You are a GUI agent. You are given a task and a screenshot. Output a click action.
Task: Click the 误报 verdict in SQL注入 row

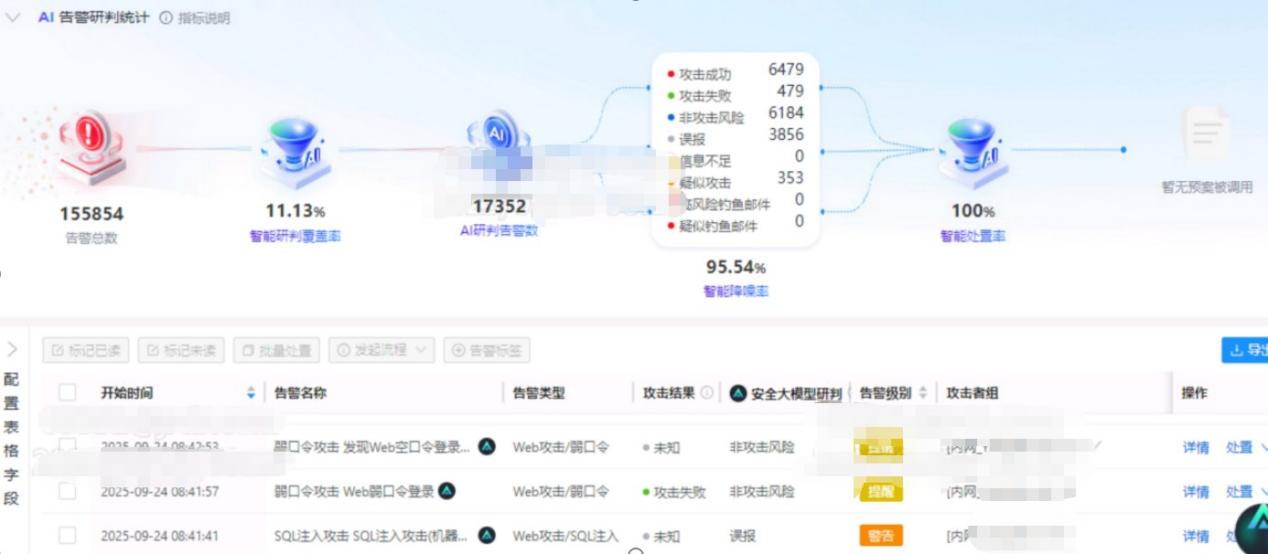pyautogui.click(x=742, y=536)
